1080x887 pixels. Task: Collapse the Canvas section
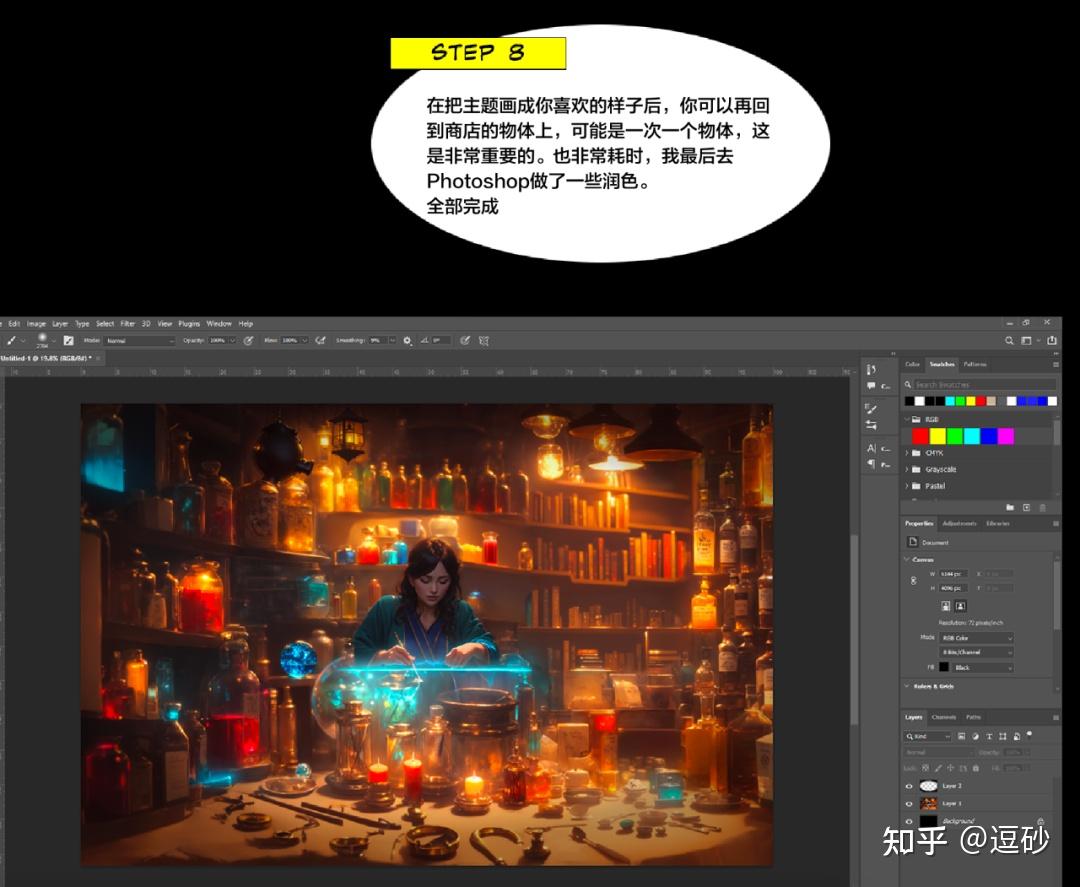(x=906, y=560)
